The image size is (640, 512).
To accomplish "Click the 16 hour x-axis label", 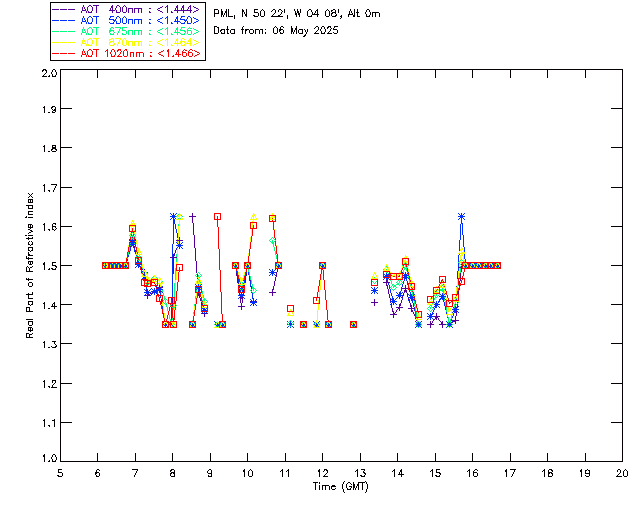I will pyautogui.click(x=473, y=473).
